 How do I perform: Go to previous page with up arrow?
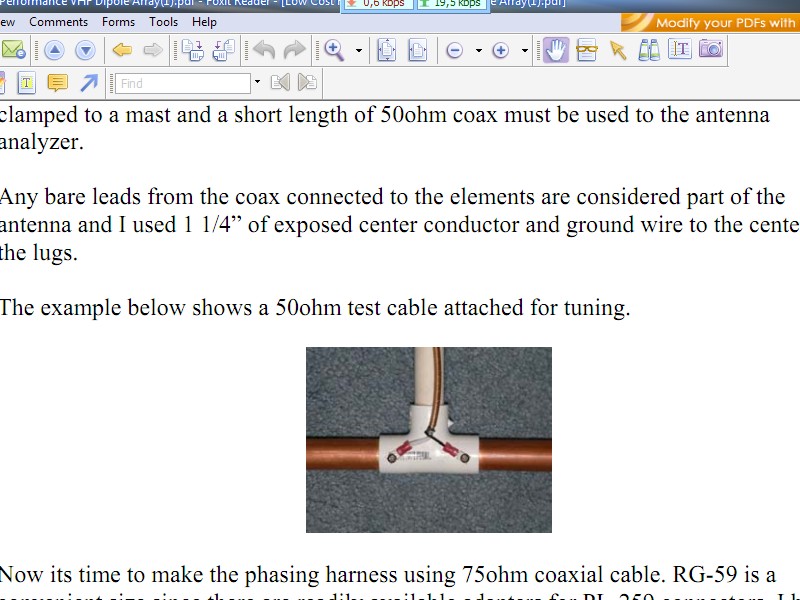coord(54,50)
